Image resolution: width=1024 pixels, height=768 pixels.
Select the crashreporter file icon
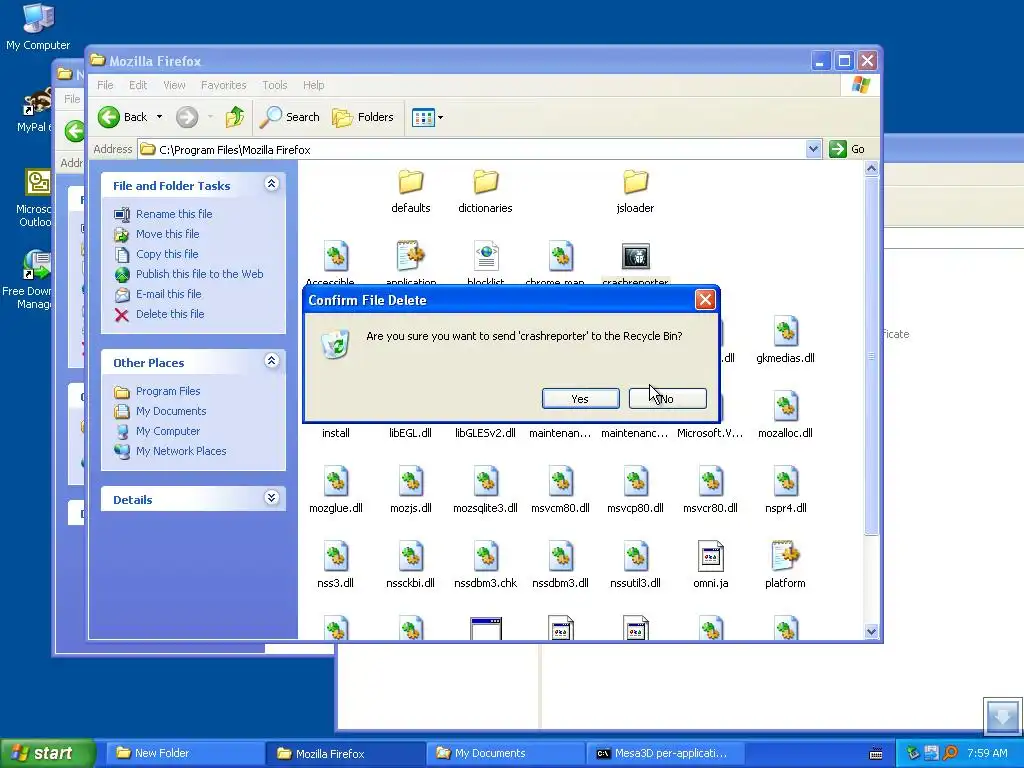coord(635,257)
